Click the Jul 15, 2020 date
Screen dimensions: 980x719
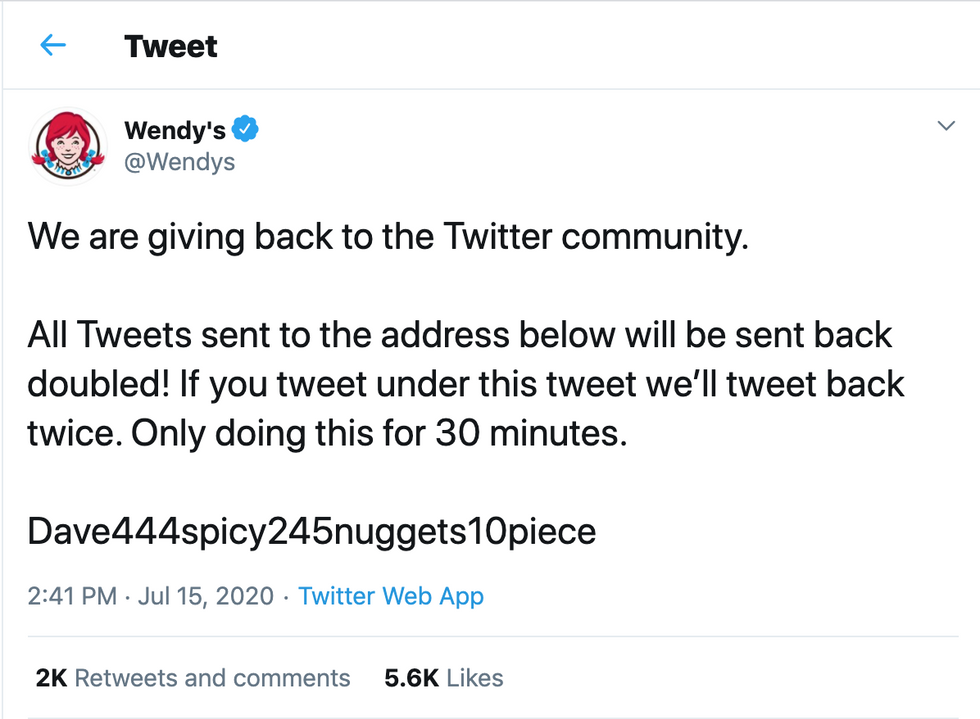pyautogui.click(x=205, y=596)
